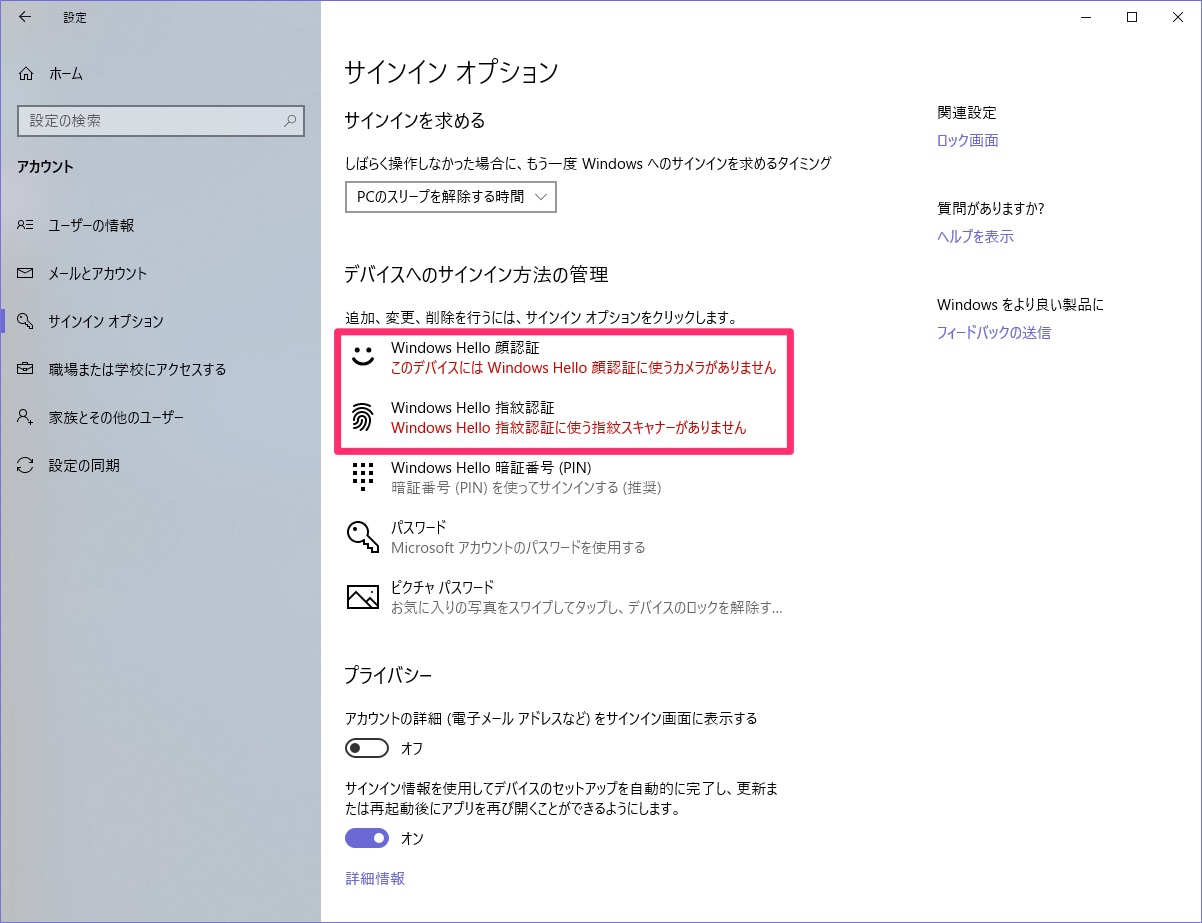Click the page title サインイン オプション

point(451,72)
